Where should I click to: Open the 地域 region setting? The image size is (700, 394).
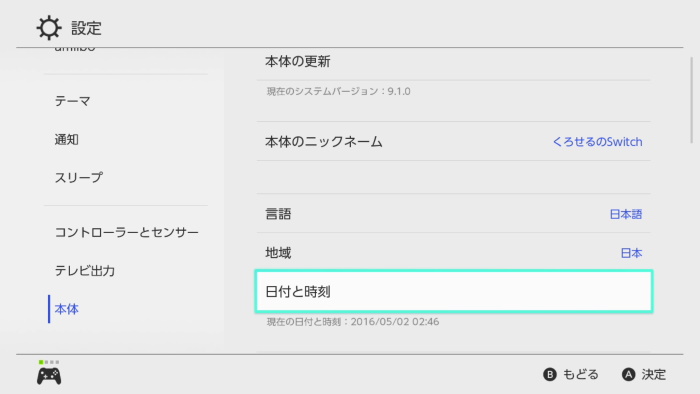(454, 252)
